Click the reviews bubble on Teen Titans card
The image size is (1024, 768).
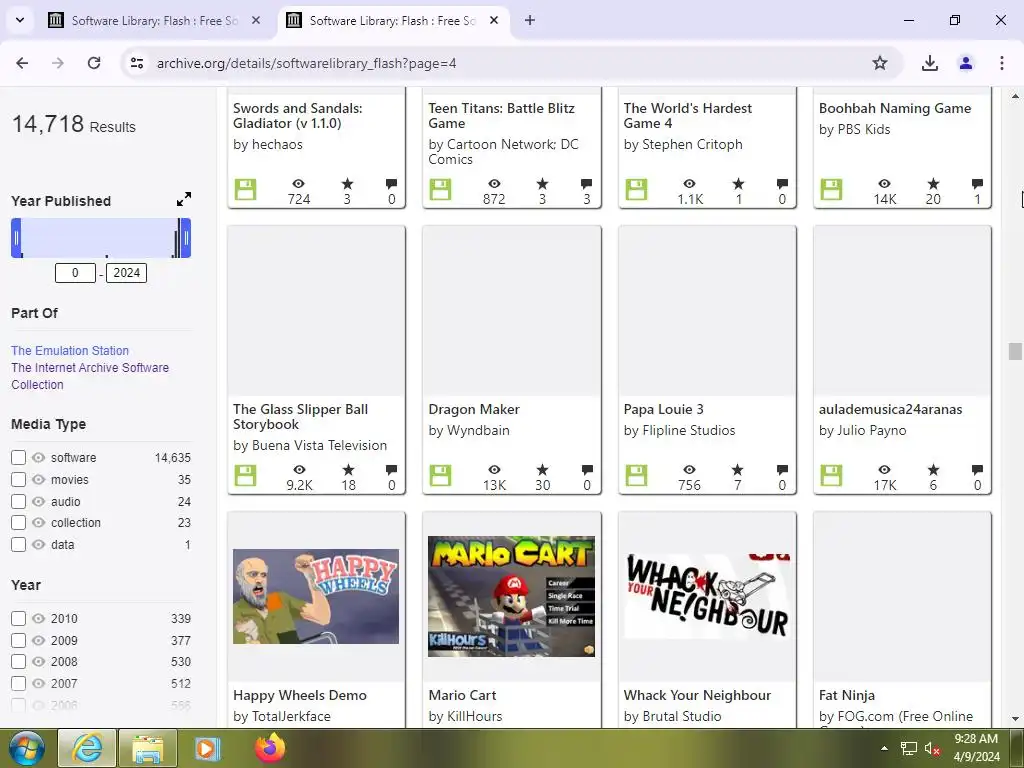(586, 184)
